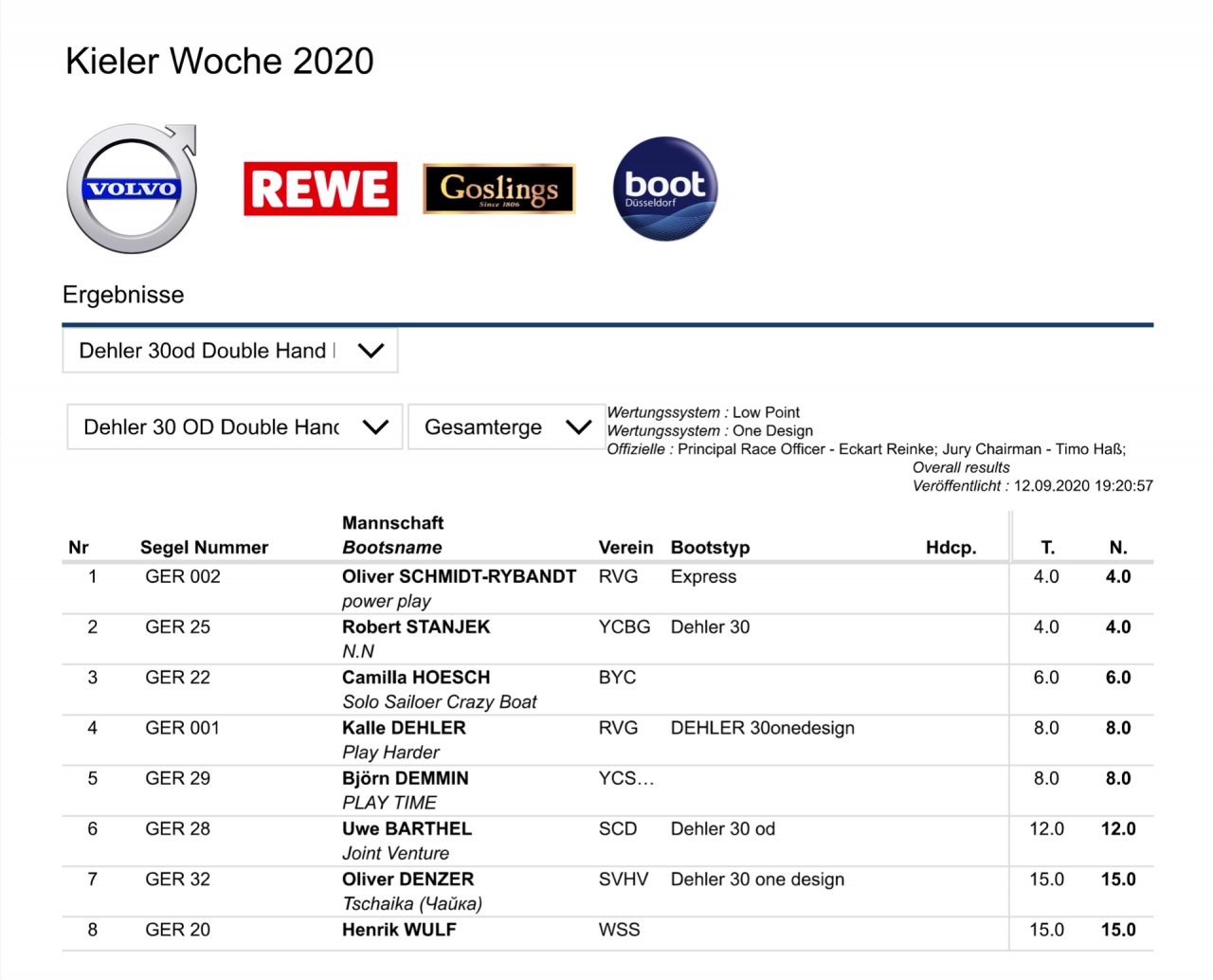1213x980 pixels.
Task: Open the Gesamterge results dropdown
Action: coord(506,427)
